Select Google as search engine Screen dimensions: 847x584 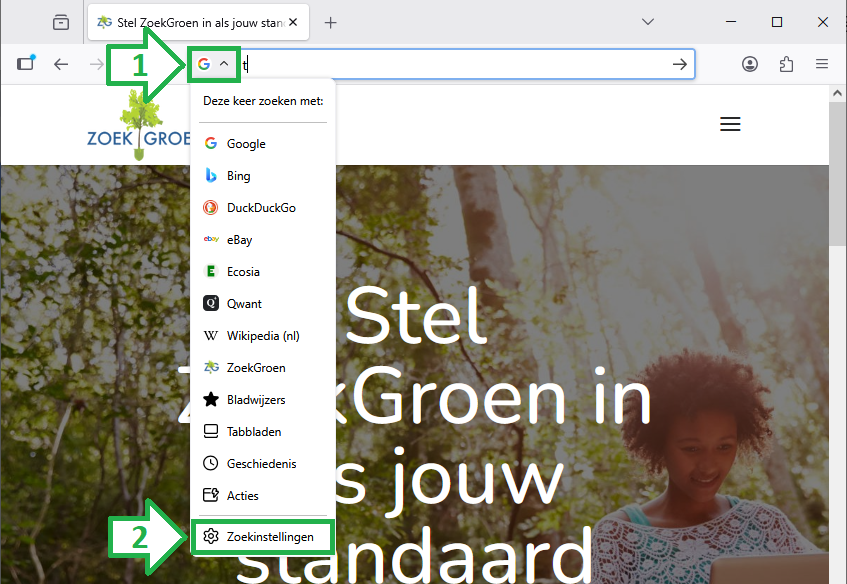click(x=246, y=144)
